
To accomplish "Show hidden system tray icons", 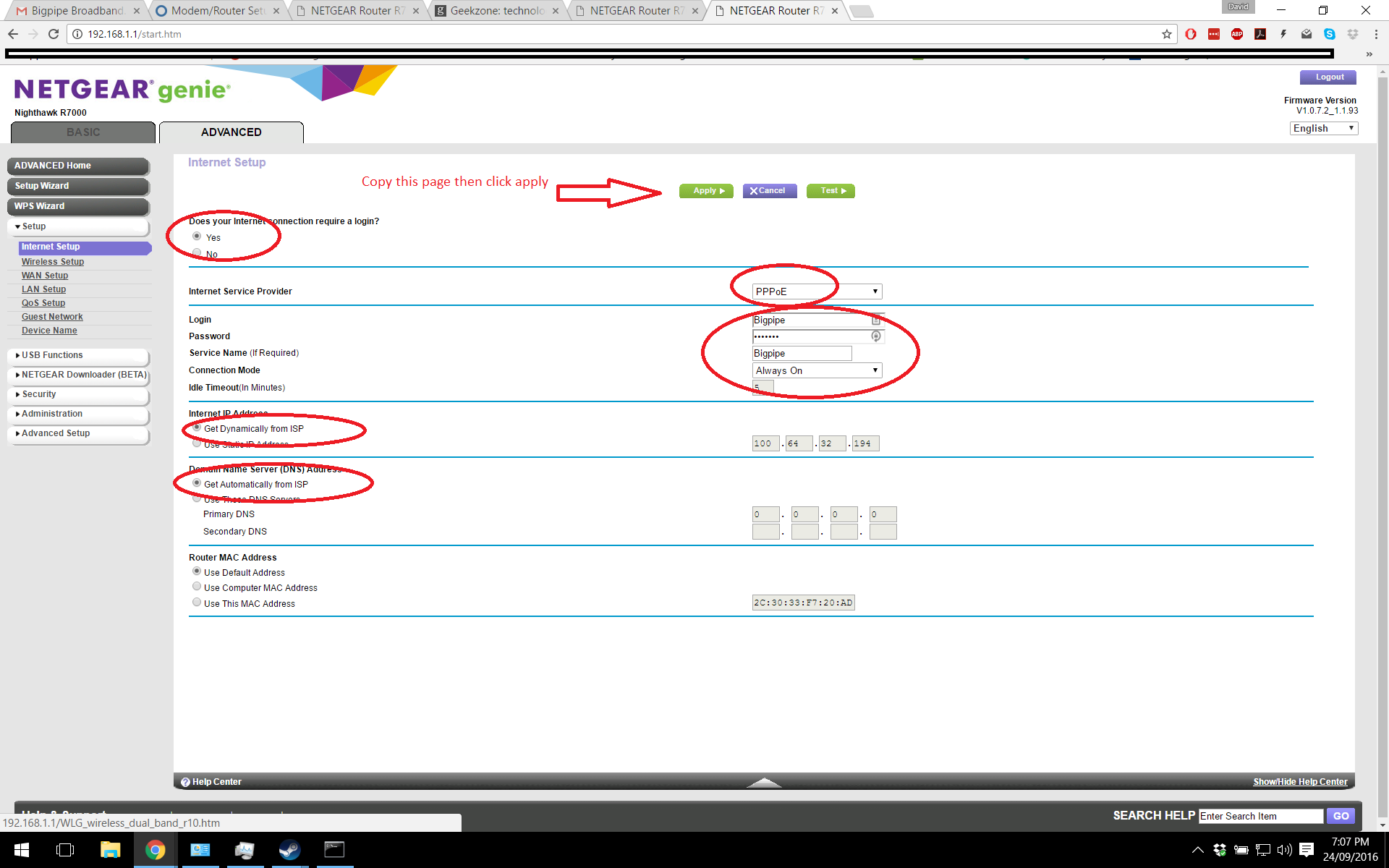I will pyautogui.click(x=1198, y=850).
